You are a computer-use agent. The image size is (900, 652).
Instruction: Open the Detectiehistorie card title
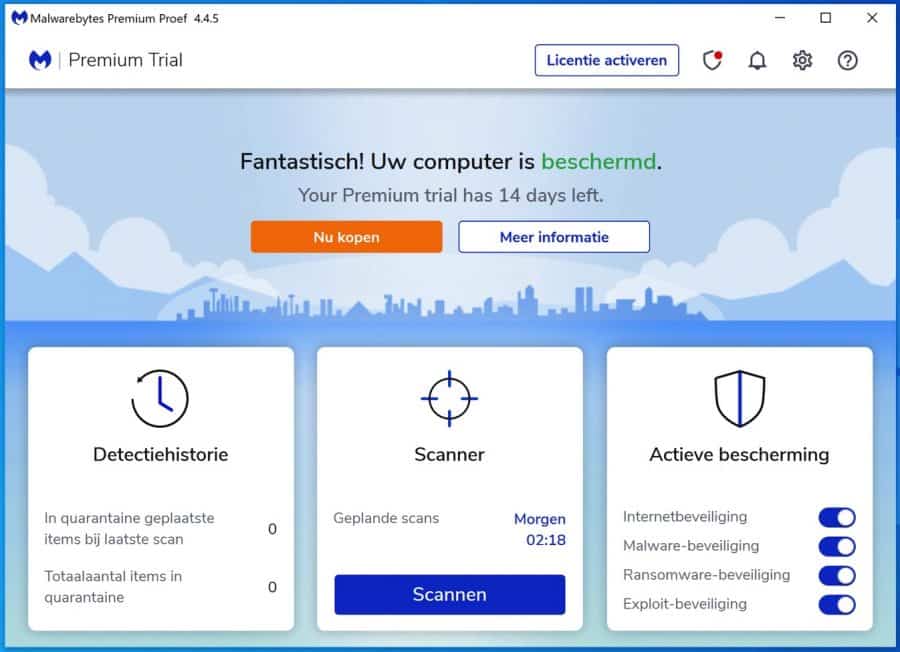(161, 455)
